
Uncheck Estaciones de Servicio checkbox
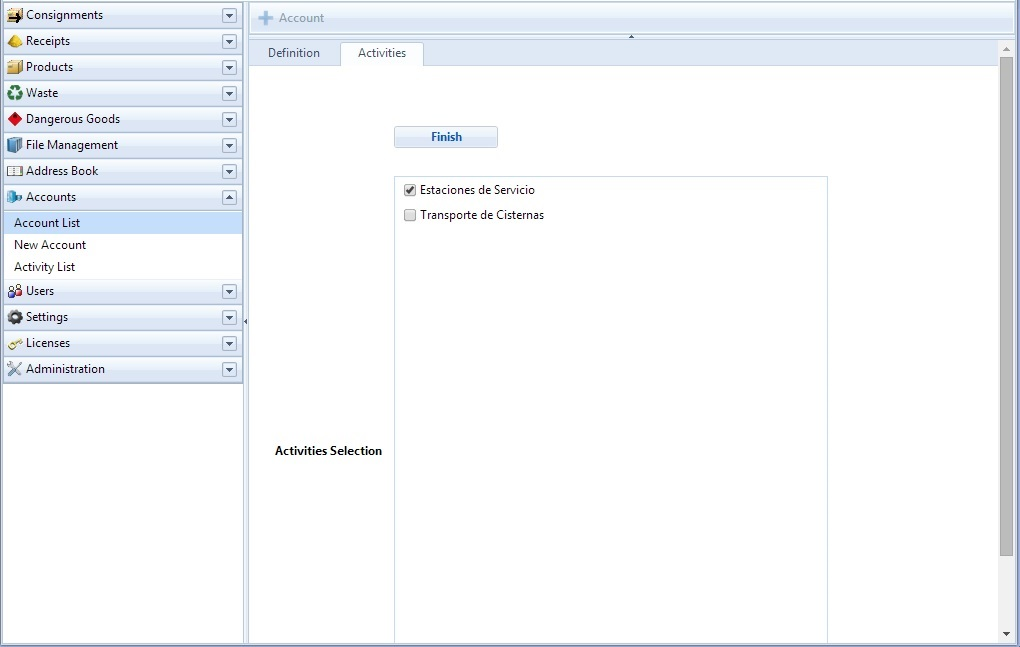(410, 190)
